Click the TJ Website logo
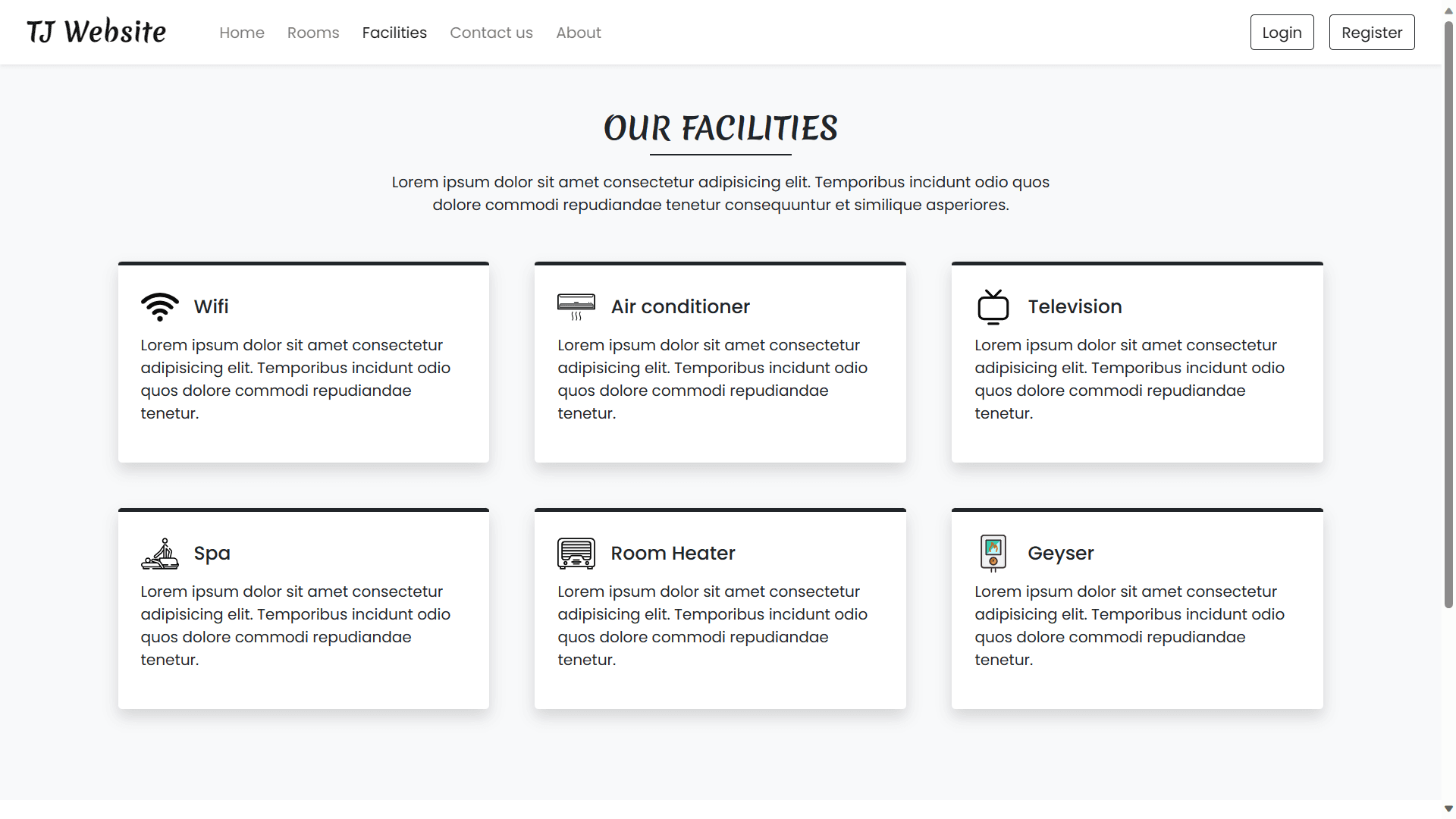1456x819 pixels. tap(96, 32)
